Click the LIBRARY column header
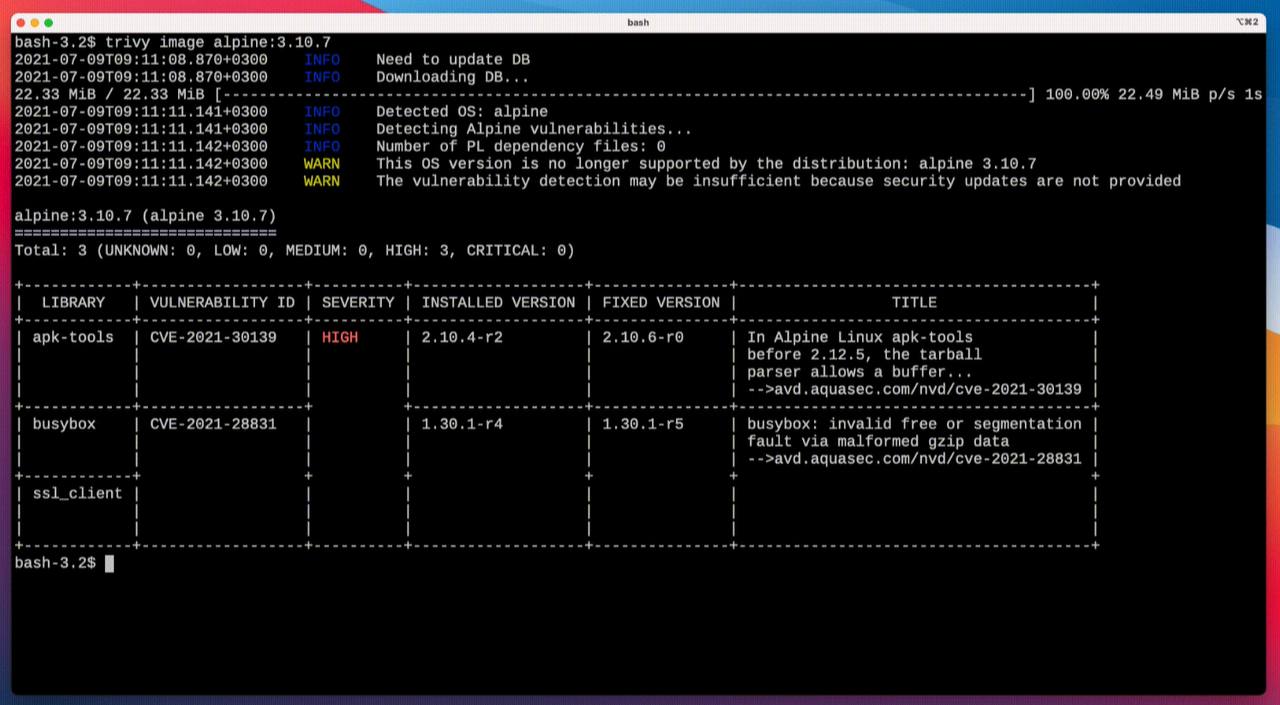Viewport: 1280px width, 705px height. [x=73, y=302]
